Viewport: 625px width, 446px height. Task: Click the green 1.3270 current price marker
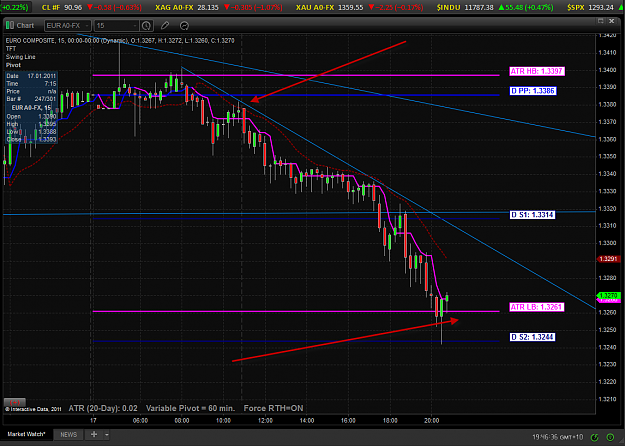[607, 296]
